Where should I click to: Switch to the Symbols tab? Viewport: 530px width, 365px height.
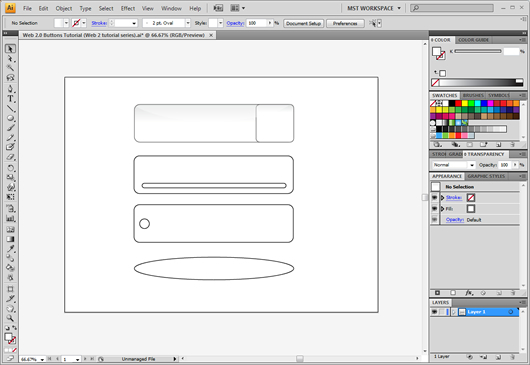click(x=499, y=95)
